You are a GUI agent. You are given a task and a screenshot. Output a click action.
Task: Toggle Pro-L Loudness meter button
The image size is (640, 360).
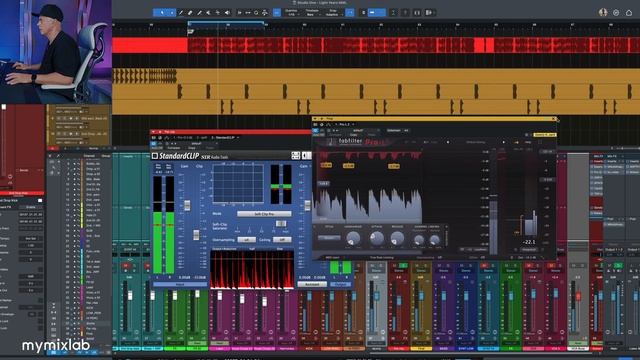tap(480, 249)
